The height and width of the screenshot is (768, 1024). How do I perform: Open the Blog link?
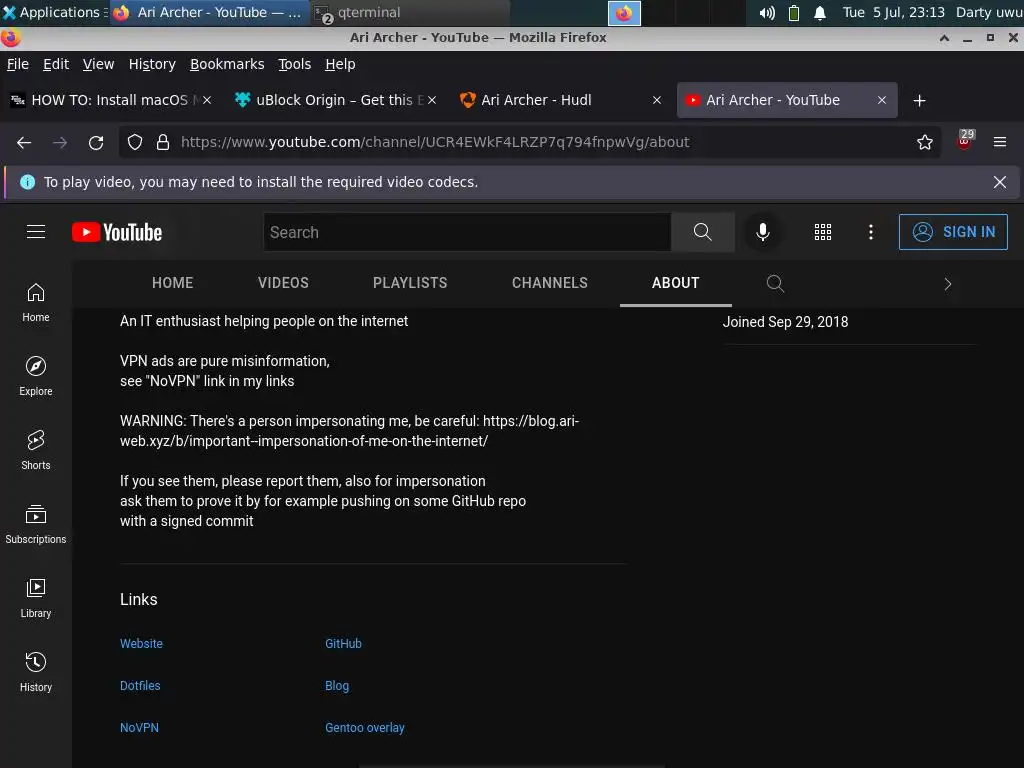tap(337, 686)
